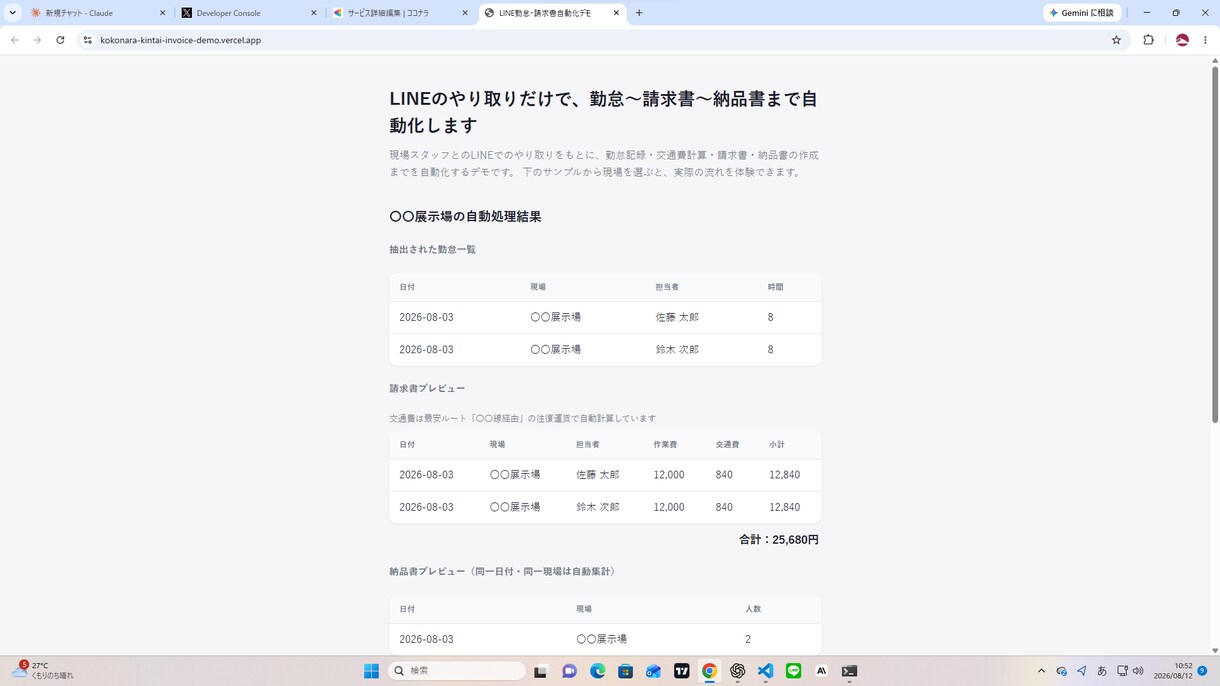
Task: Click 佐藤 太郎 in the attendance table
Action: tap(677, 317)
